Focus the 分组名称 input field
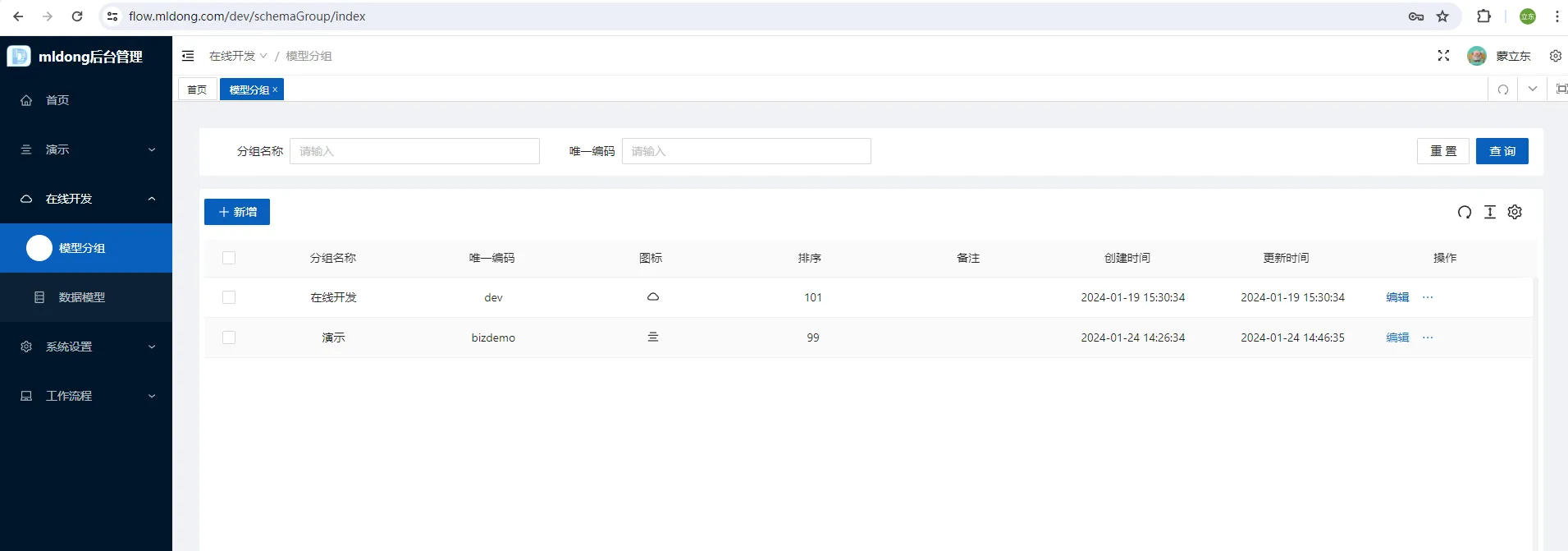 414,151
